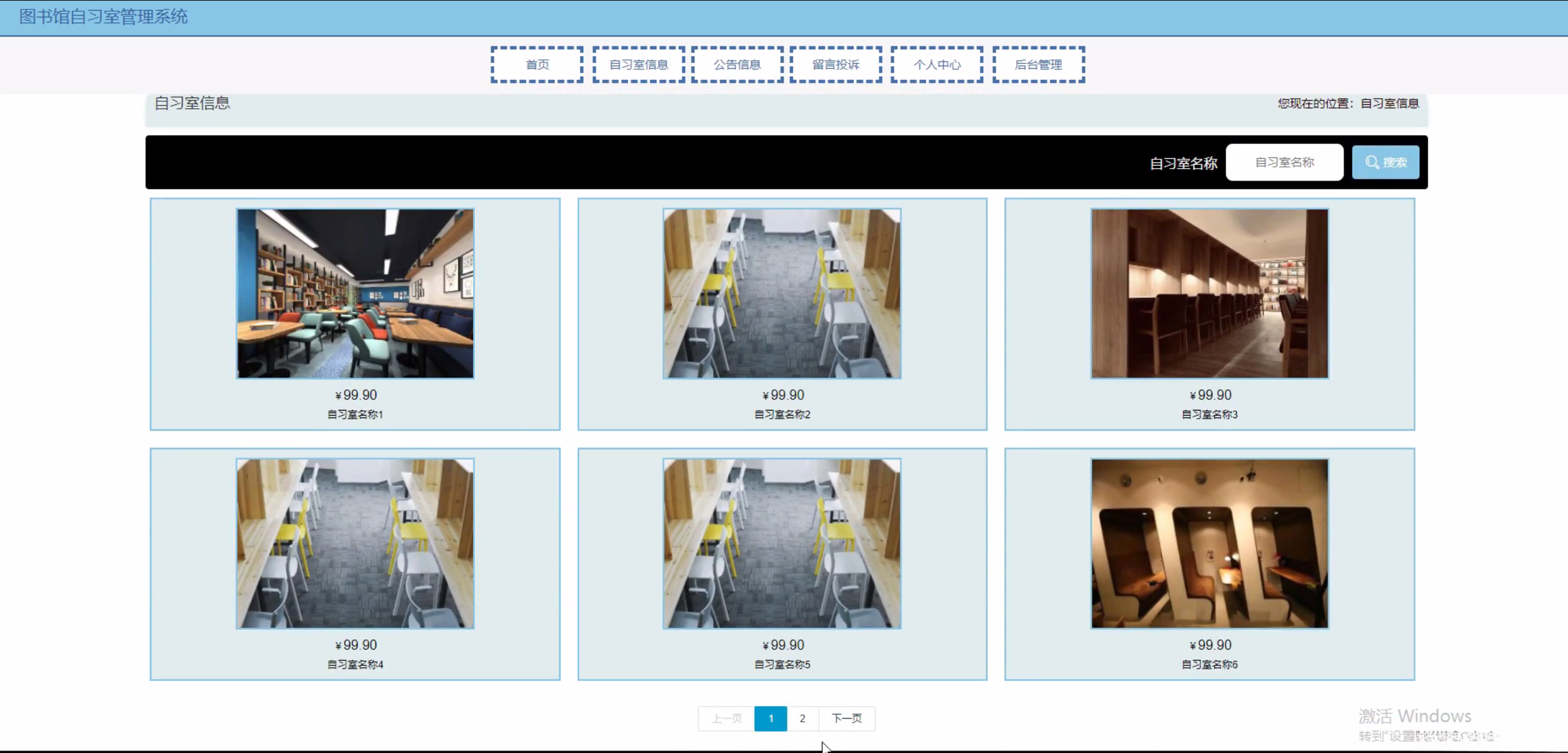Click the 自习室名称6 title link
The width and height of the screenshot is (1568, 753).
[x=1209, y=664]
